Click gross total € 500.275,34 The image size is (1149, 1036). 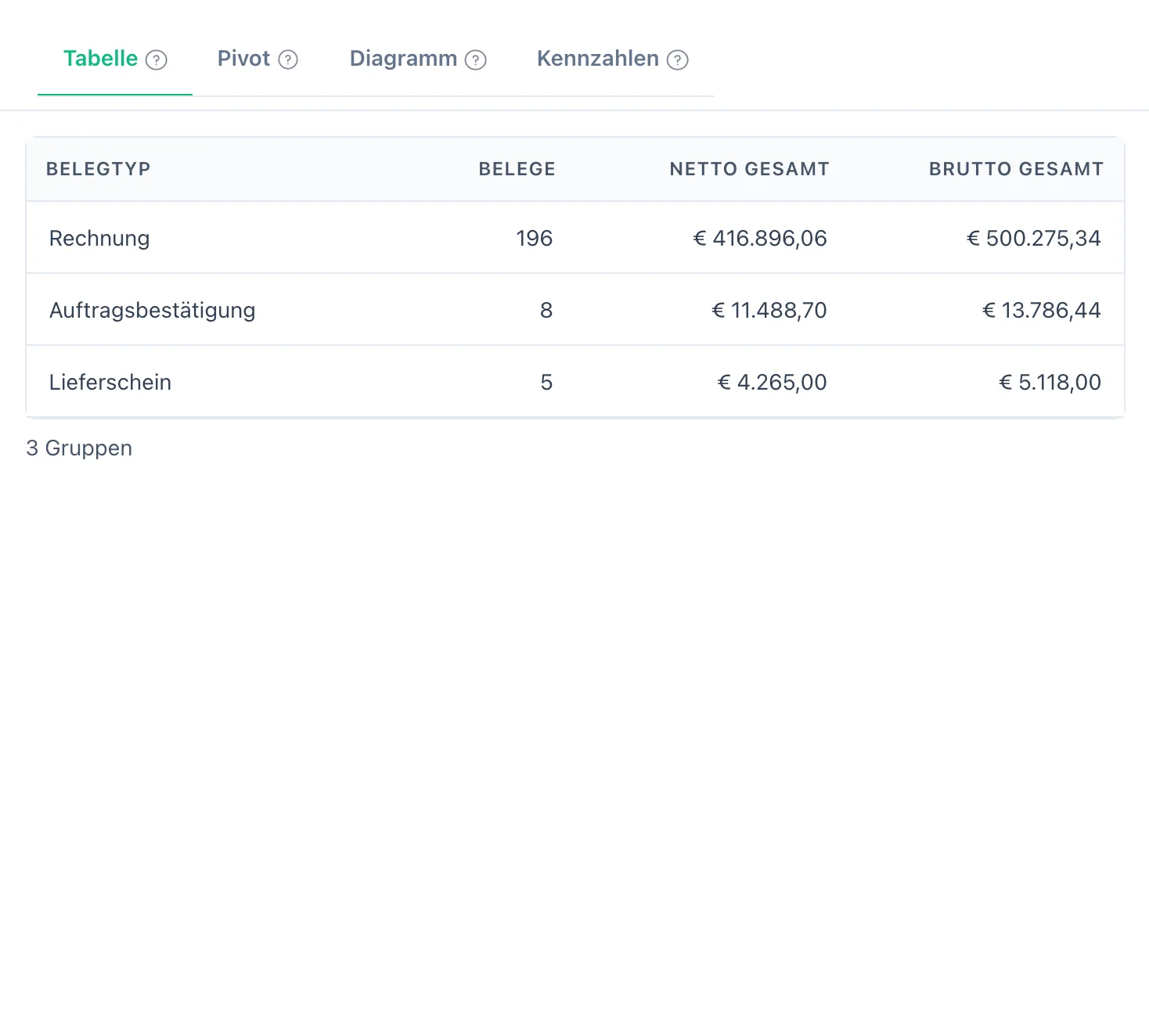(1034, 239)
